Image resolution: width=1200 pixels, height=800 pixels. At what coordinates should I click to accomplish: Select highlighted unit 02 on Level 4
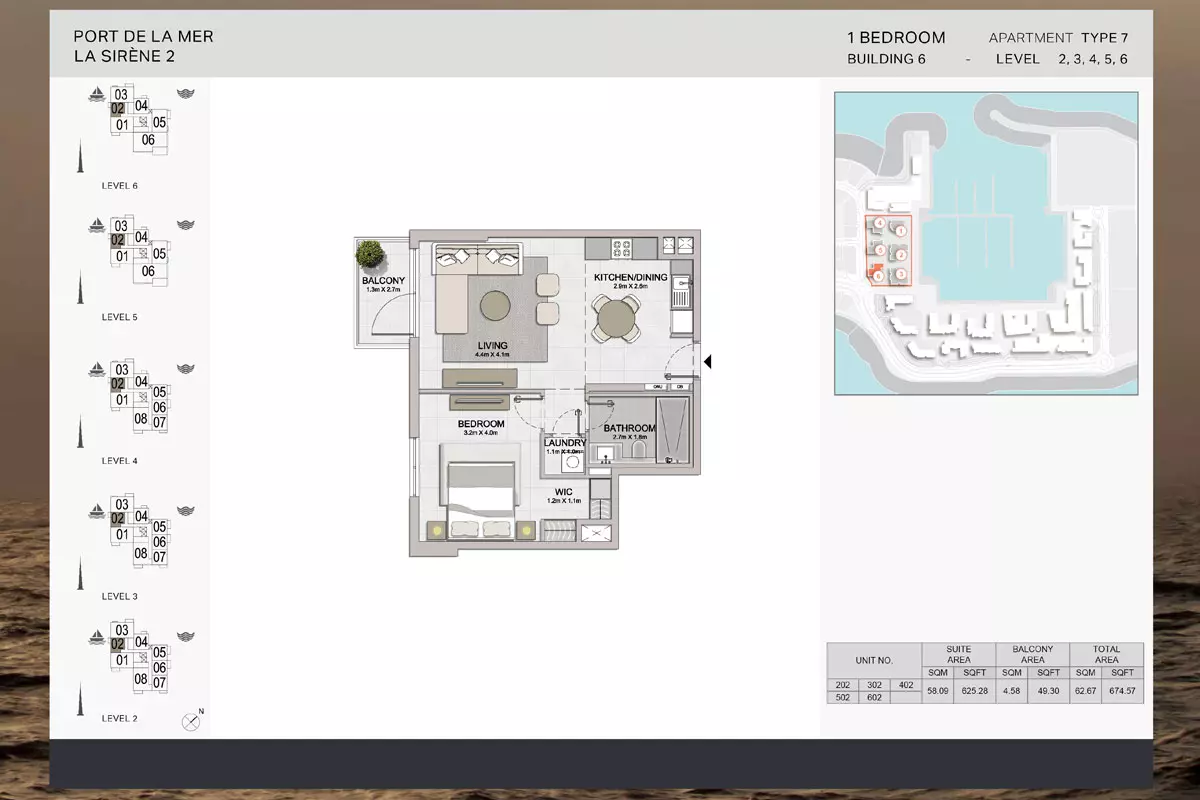pos(118,384)
